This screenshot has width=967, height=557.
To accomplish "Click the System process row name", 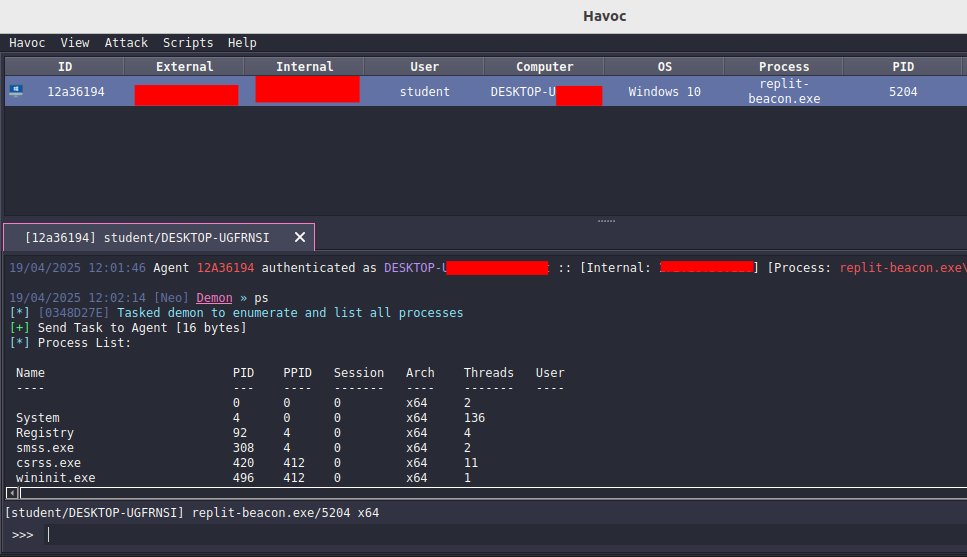I will (38, 418).
